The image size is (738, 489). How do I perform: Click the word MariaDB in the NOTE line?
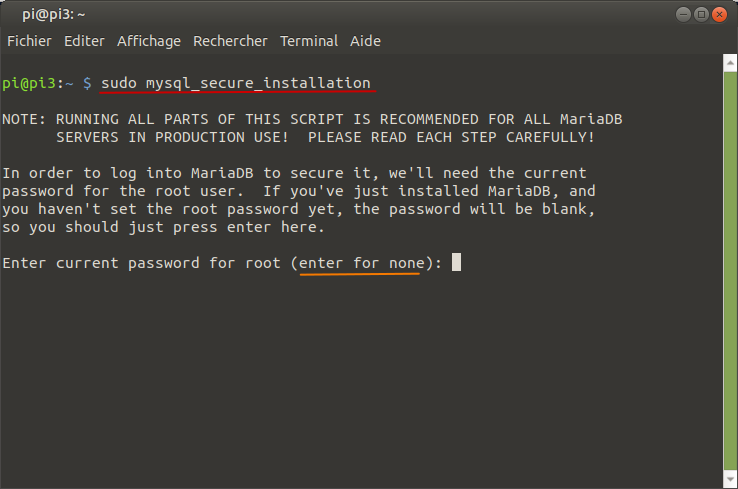[591, 119]
